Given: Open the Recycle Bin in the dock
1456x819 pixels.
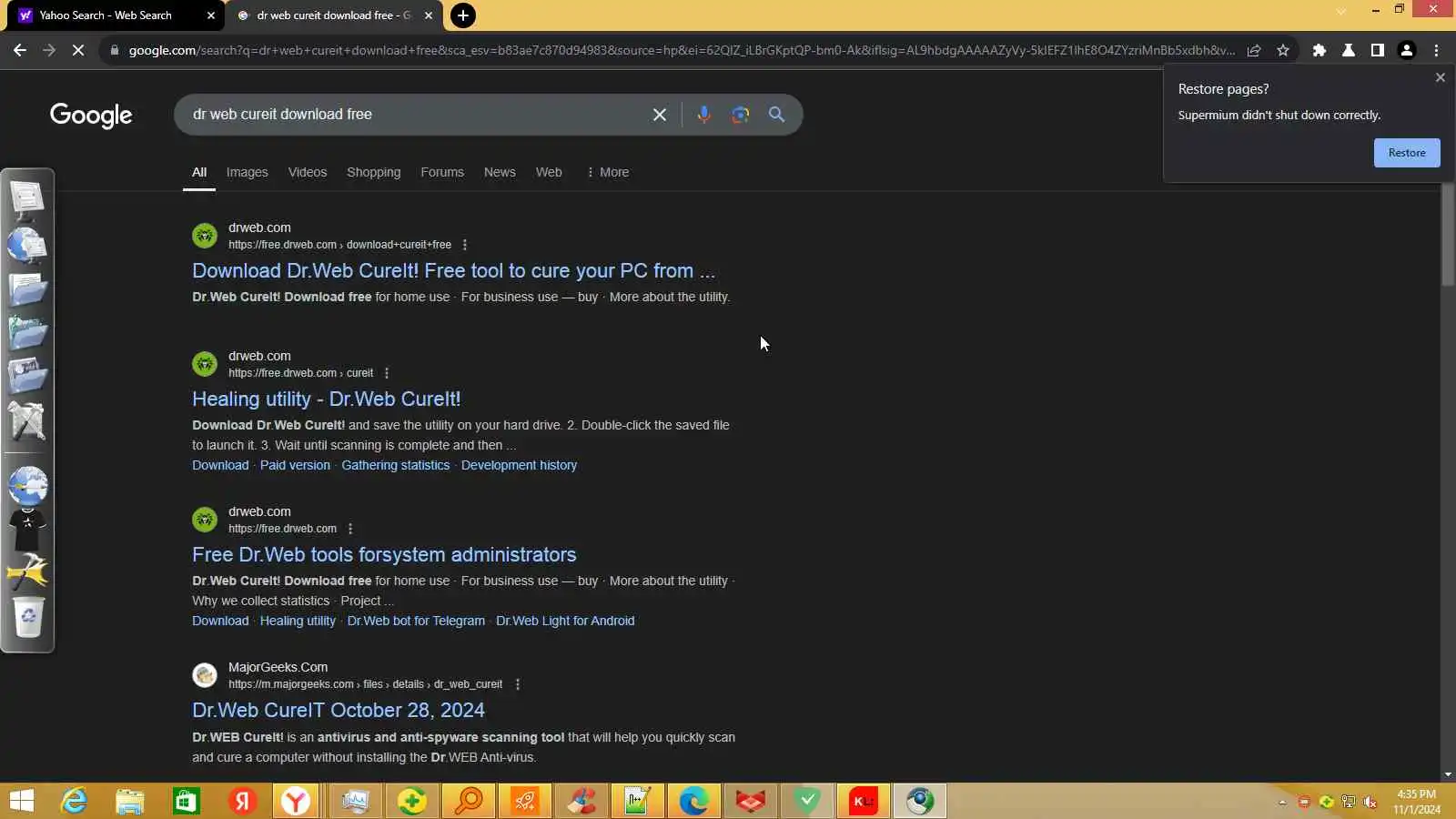Looking at the screenshot, I should click(x=27, y=617).
